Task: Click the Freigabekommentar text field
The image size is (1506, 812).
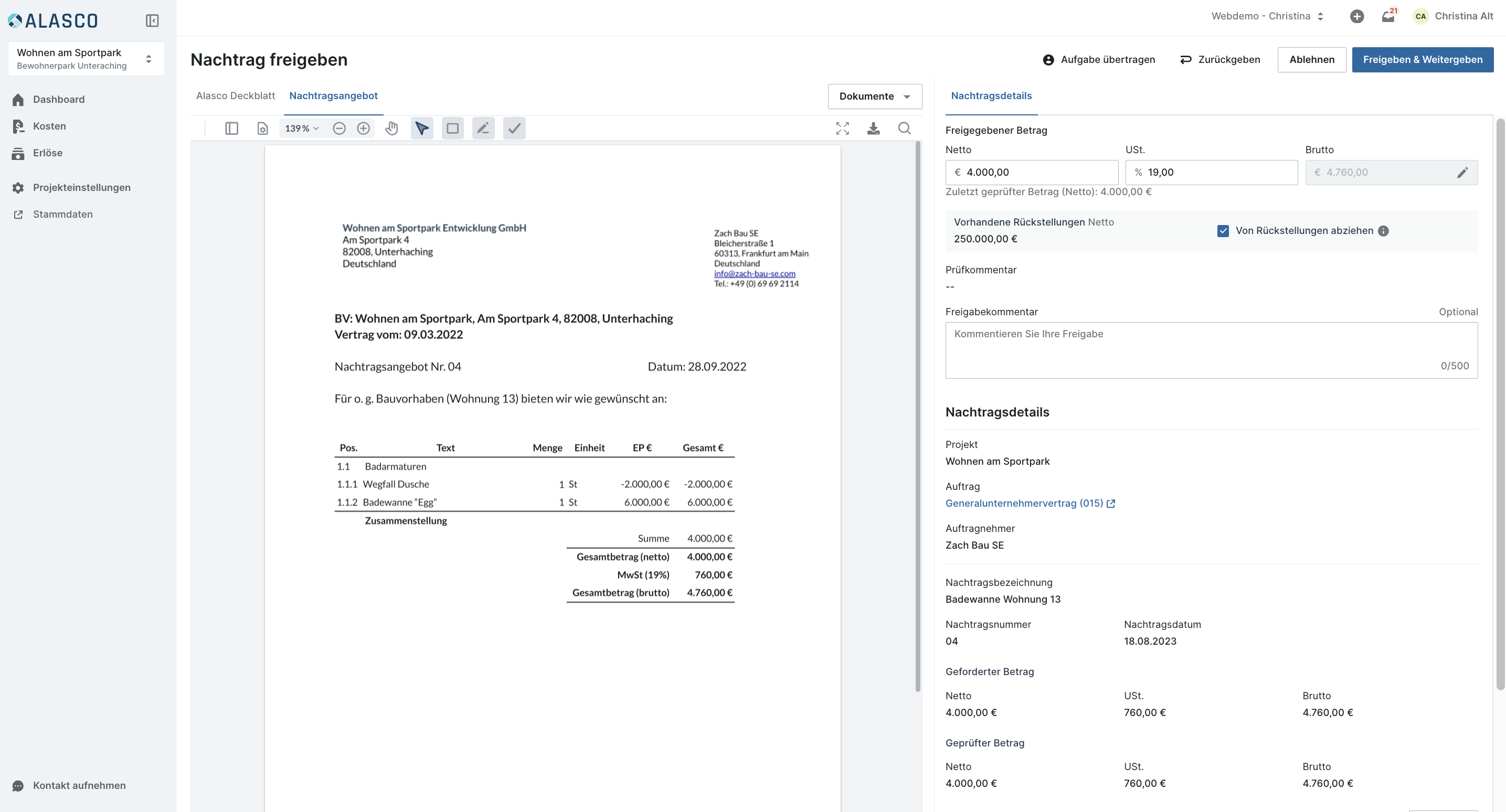Action: point(1211,349)
